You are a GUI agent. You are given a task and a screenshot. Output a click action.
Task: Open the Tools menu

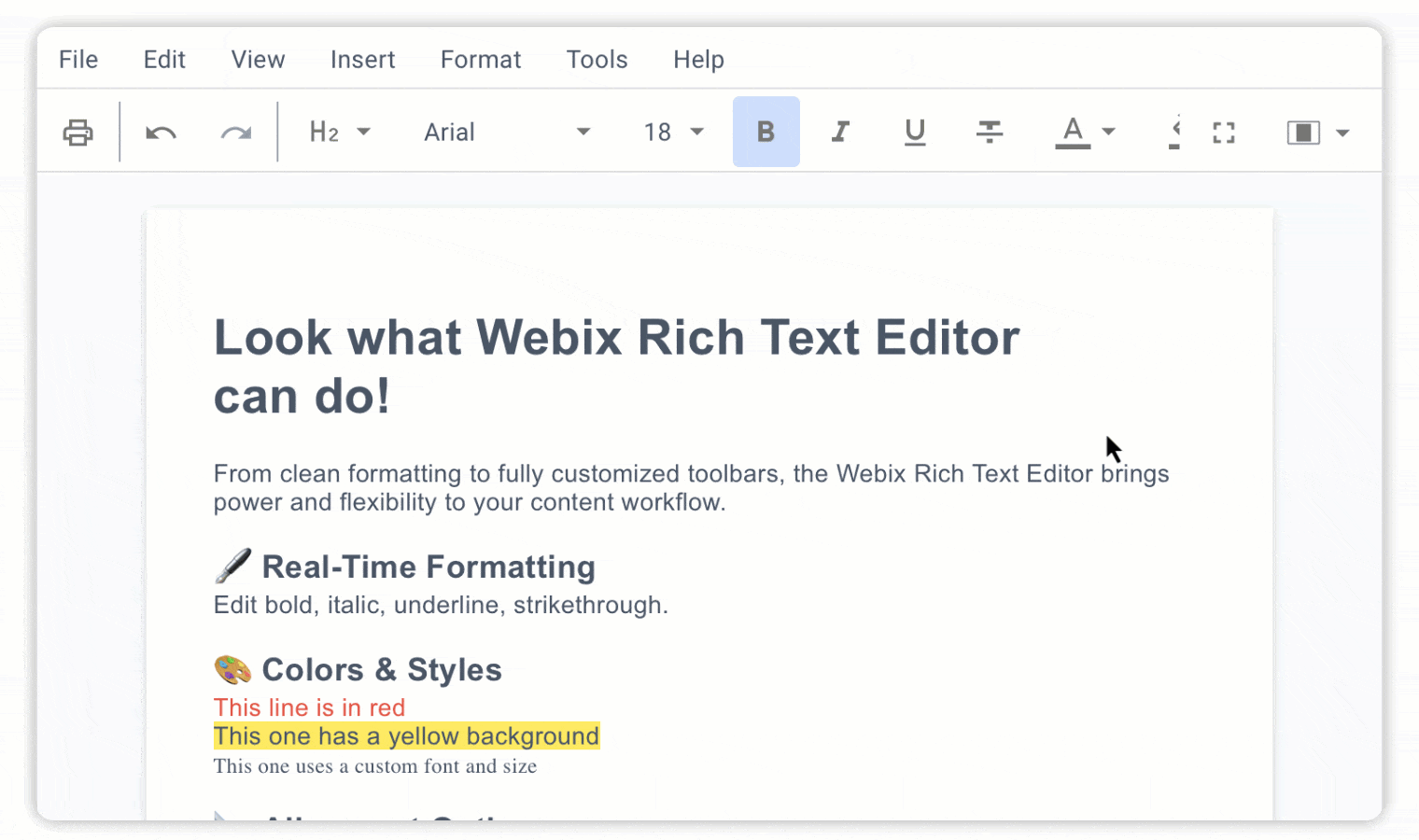(597, 59)
